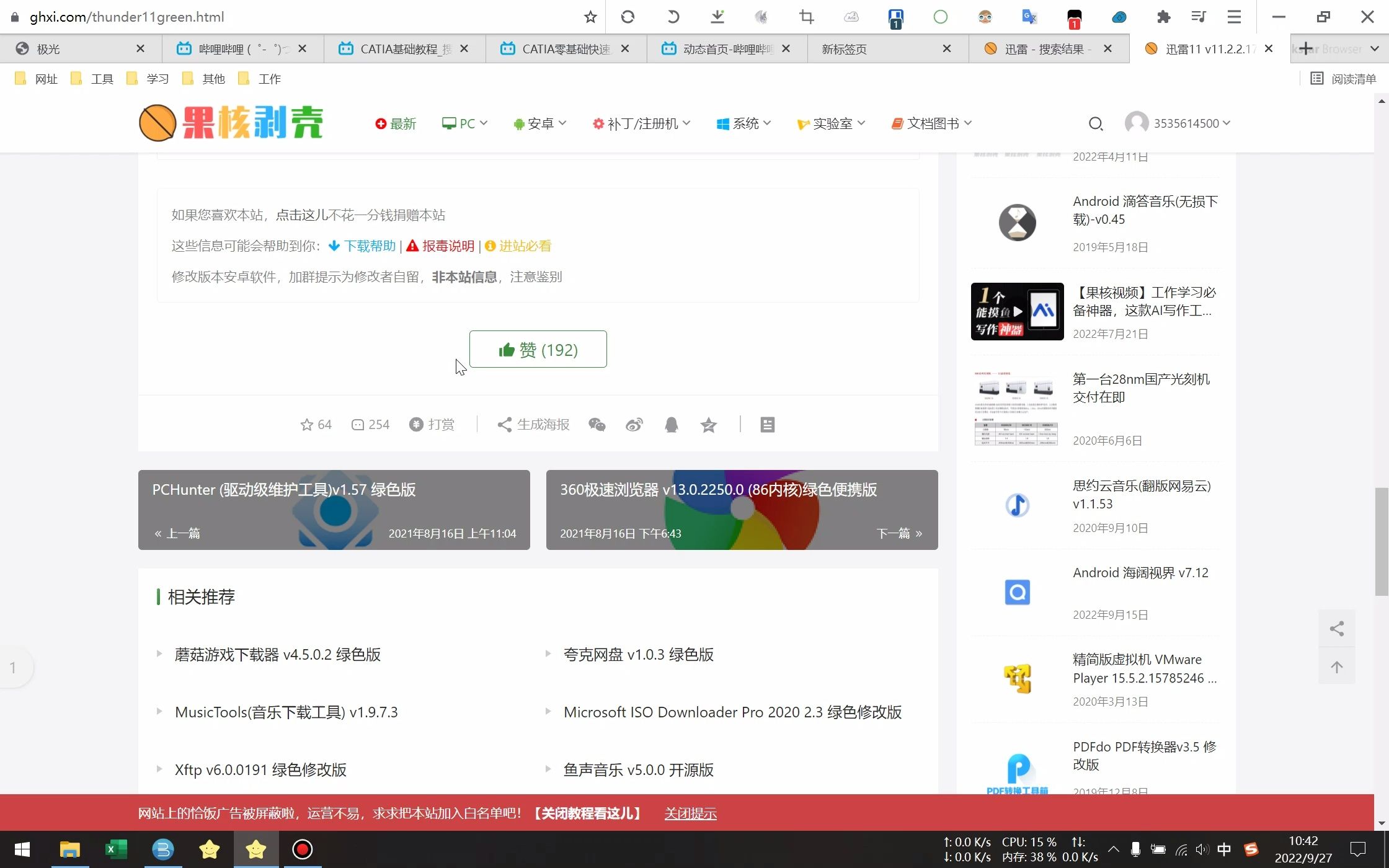Switch to the 新标签页 tab
The height and width of the screenshot is (868, 1389).
pyautogui.click(x=887, y=48)
